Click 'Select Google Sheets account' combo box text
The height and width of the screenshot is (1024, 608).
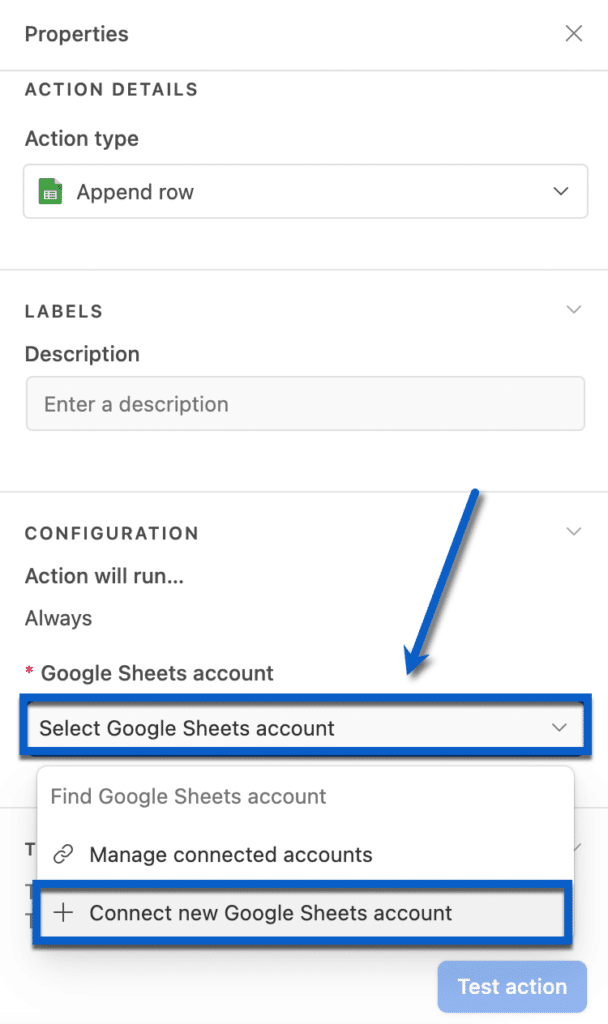click(x=187, y=728)
